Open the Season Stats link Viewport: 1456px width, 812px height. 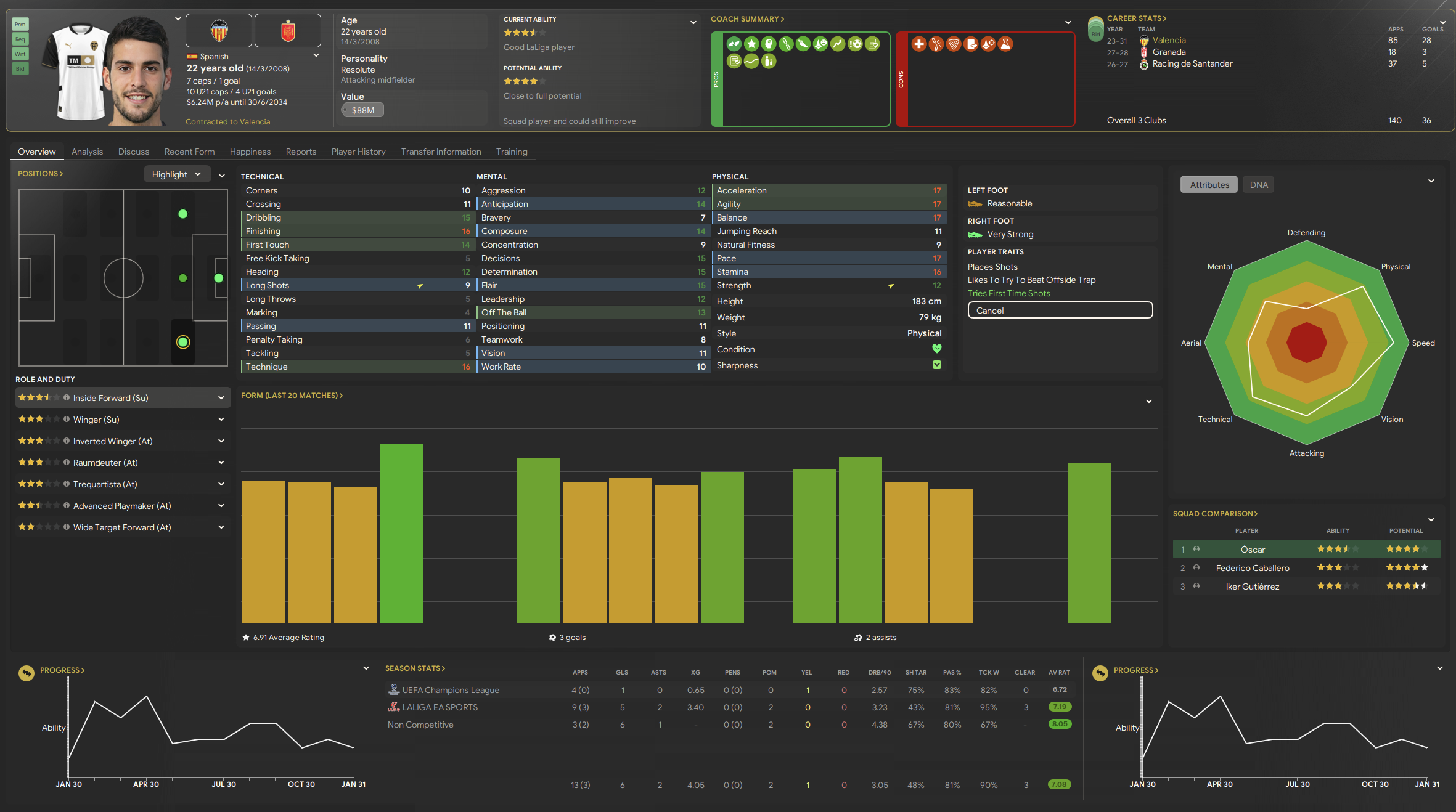(x=415, y=668)
